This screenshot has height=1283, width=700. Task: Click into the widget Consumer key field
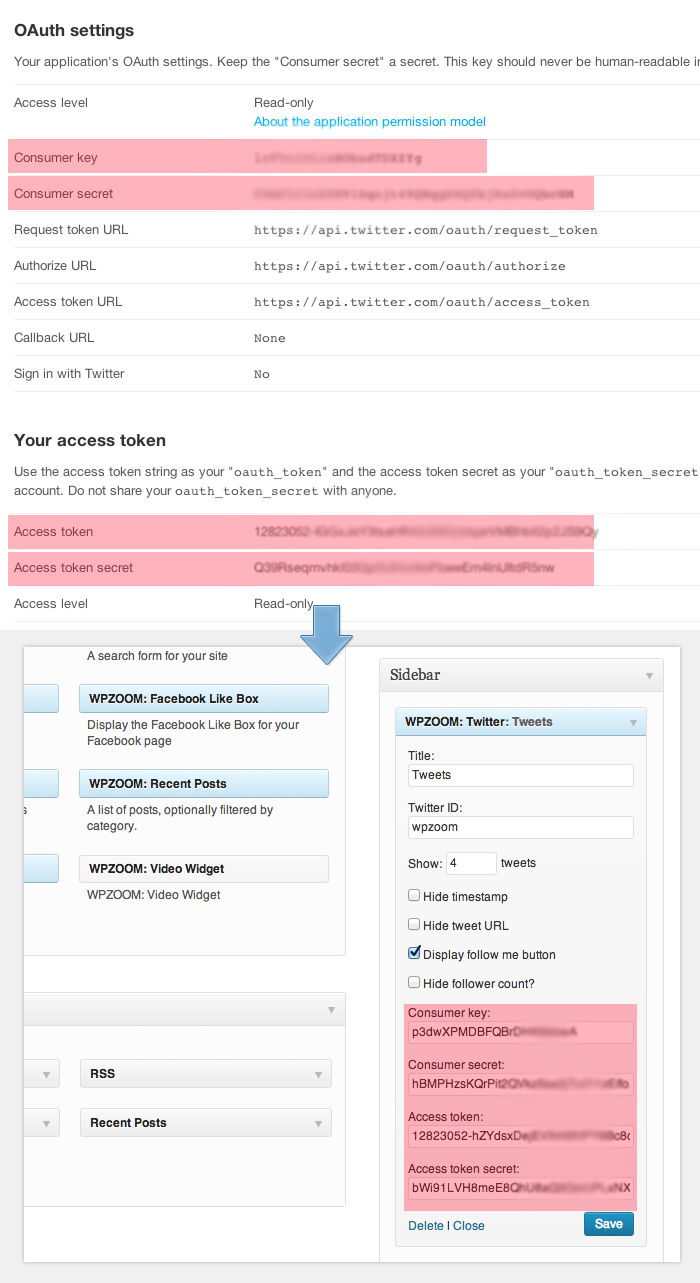[521, 1032]
